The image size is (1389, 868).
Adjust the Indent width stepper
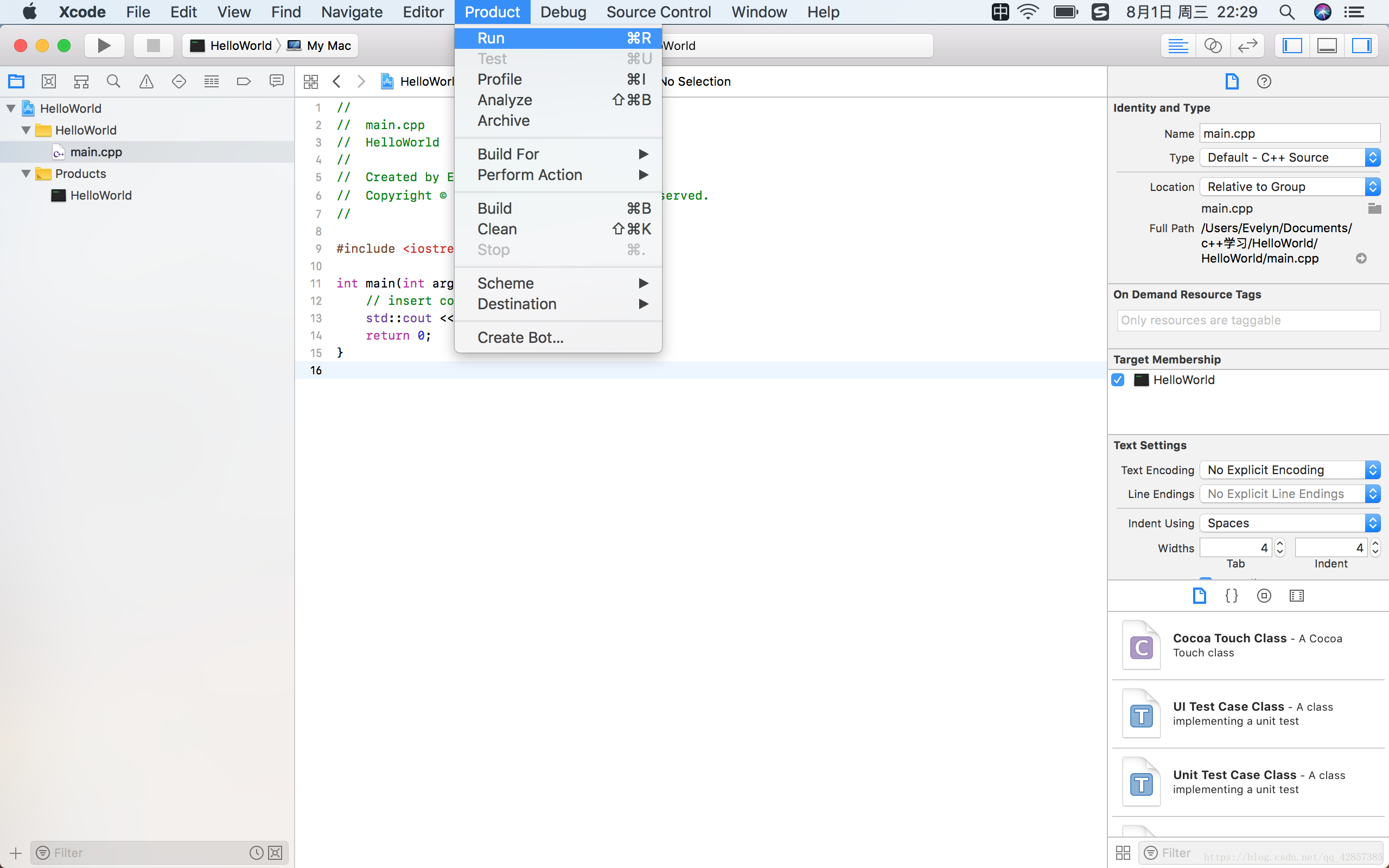(x=1375, y=548)
